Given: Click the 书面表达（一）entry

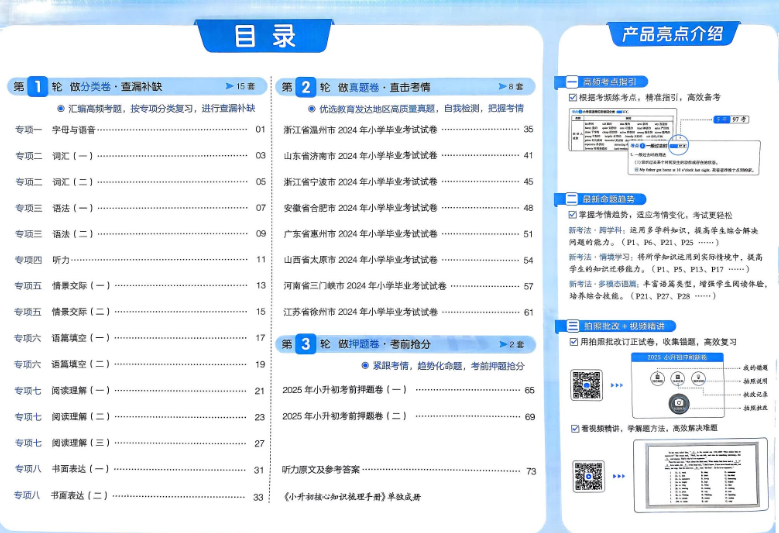Looking at the screenshot, I should tap(141, 469).
